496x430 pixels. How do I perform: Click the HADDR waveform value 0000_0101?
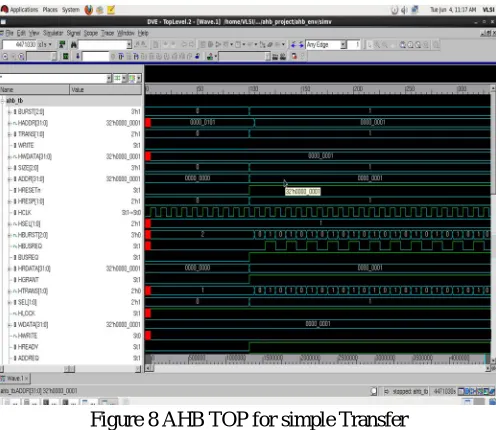point(202,123)
